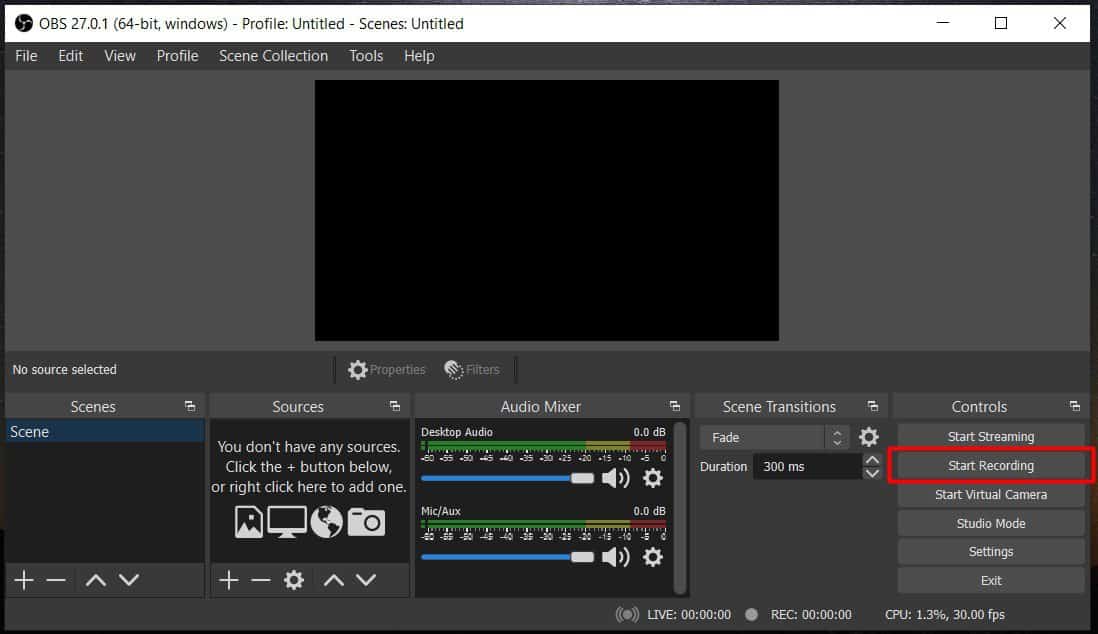Viewport: 1098px width, 634px height.
Task: Adjust the Mic/Aux volume slider
Action: pos(508,558)
